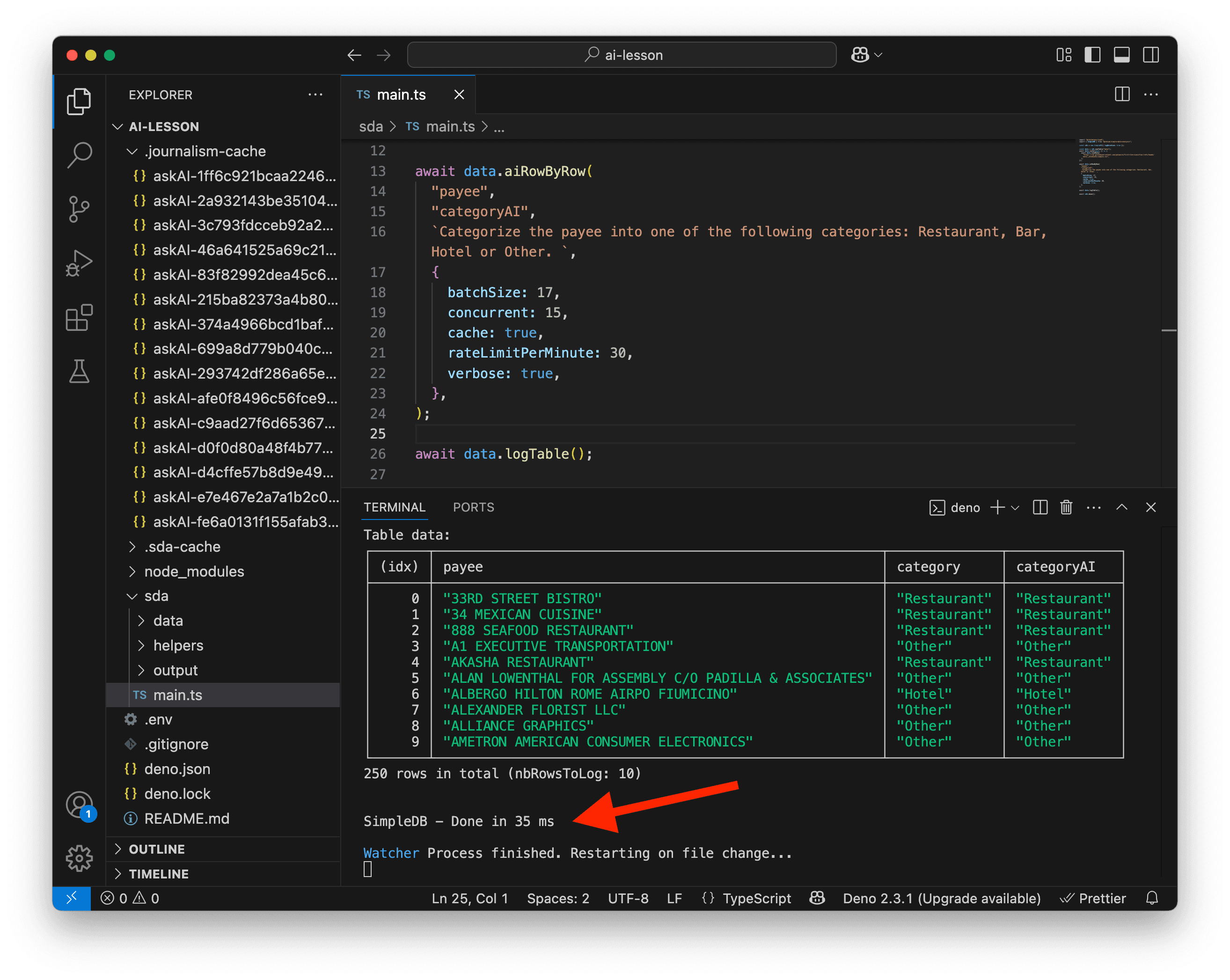Click the errors and warnings count

click(x=130, y=899)
